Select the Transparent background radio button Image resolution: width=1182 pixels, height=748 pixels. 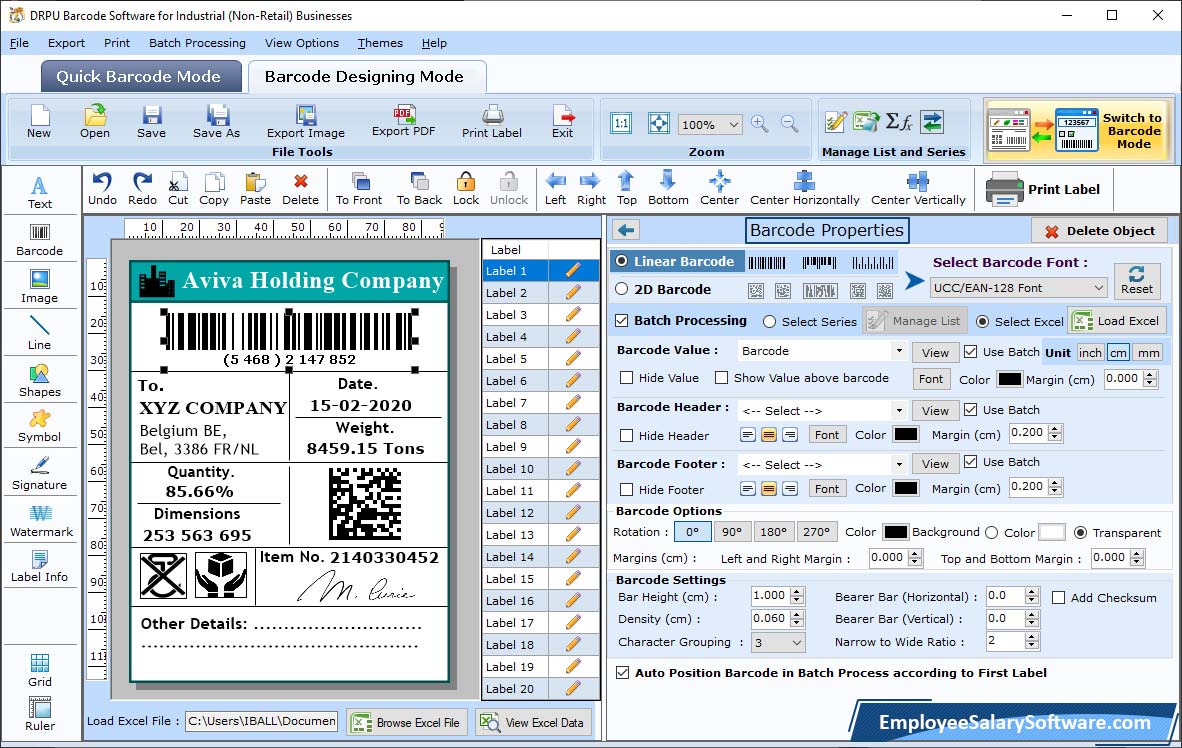tap(1080, 532)
